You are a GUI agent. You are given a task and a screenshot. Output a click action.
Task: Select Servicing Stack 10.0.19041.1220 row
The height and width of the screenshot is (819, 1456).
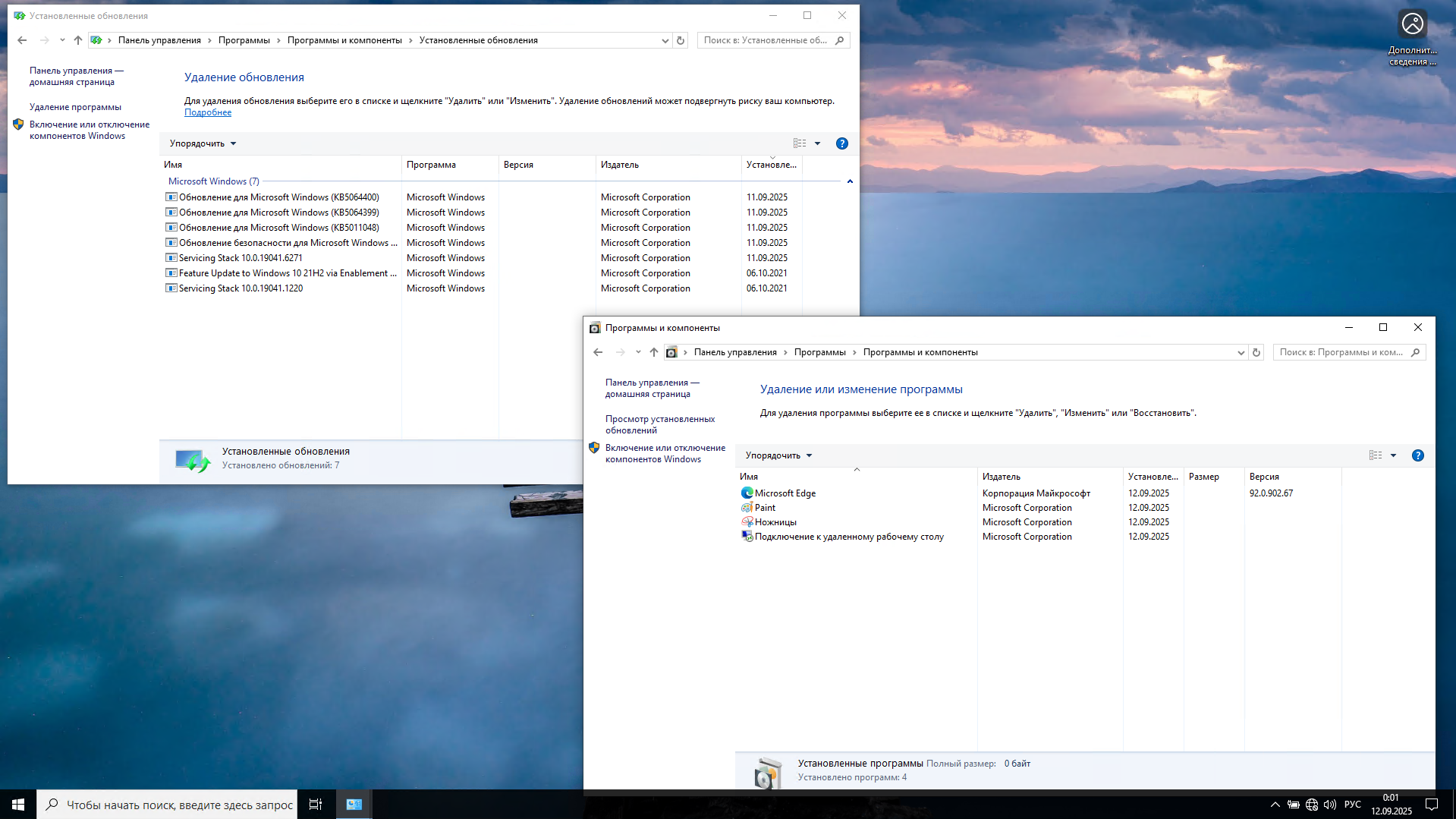(x=483, y=288)
